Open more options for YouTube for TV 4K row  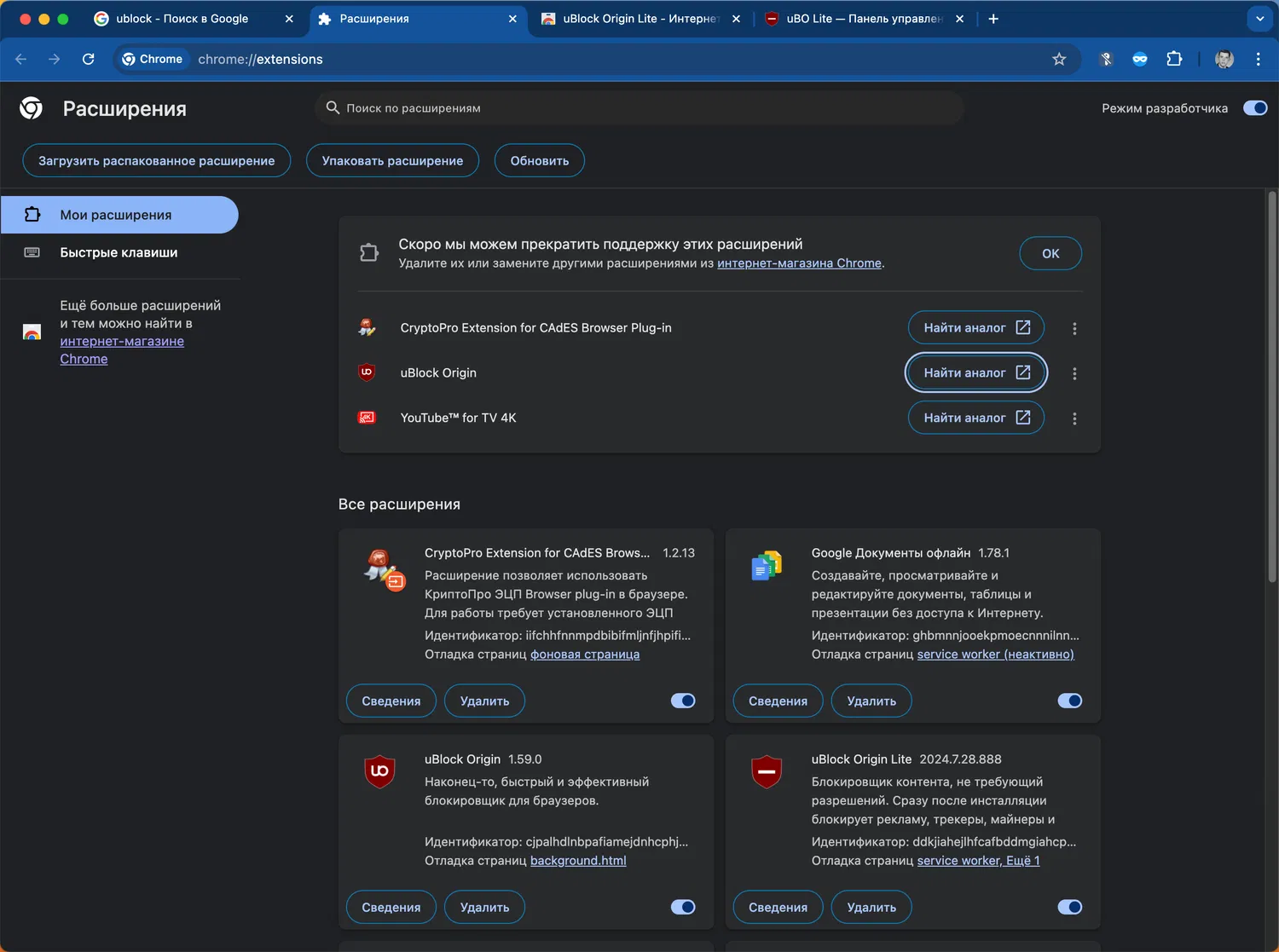1074,418
